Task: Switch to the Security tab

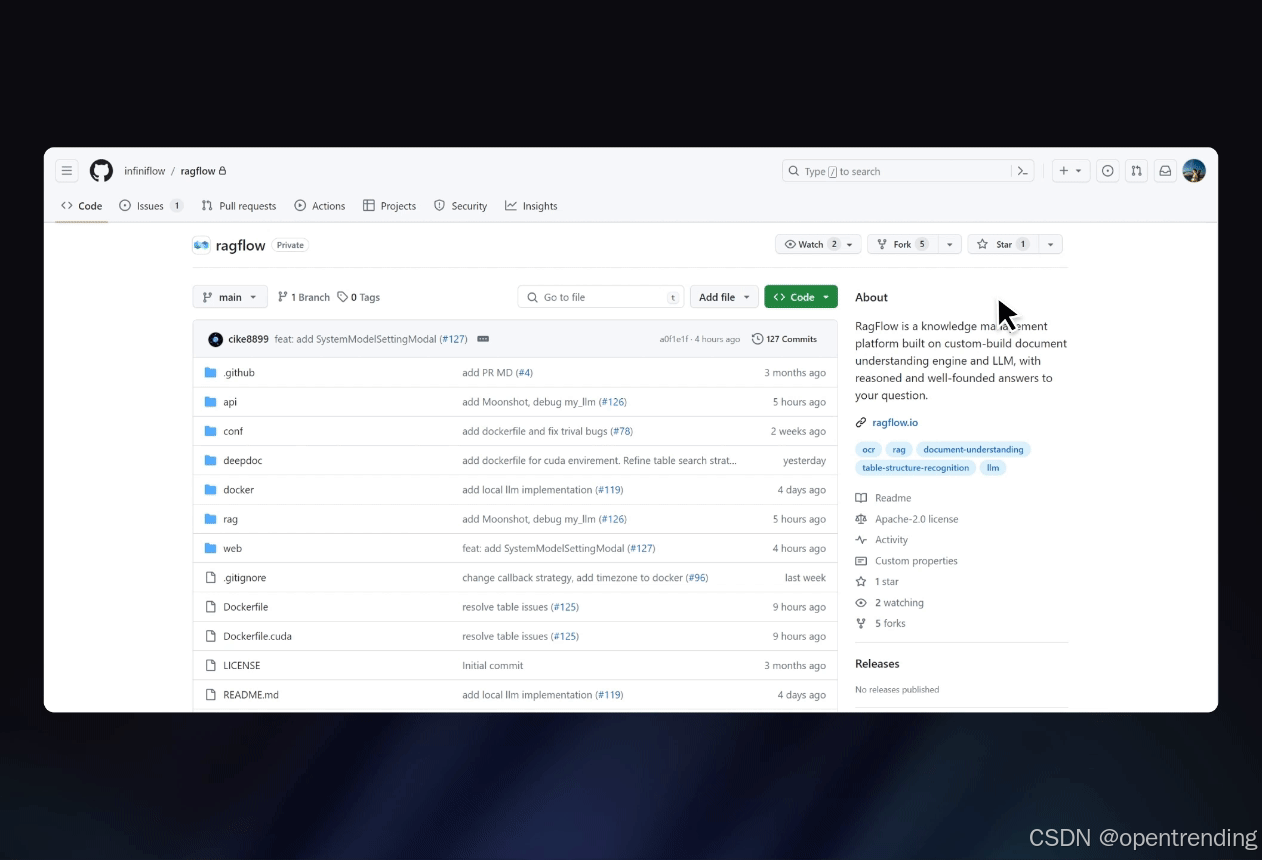Action: click(x=461, y=206)
